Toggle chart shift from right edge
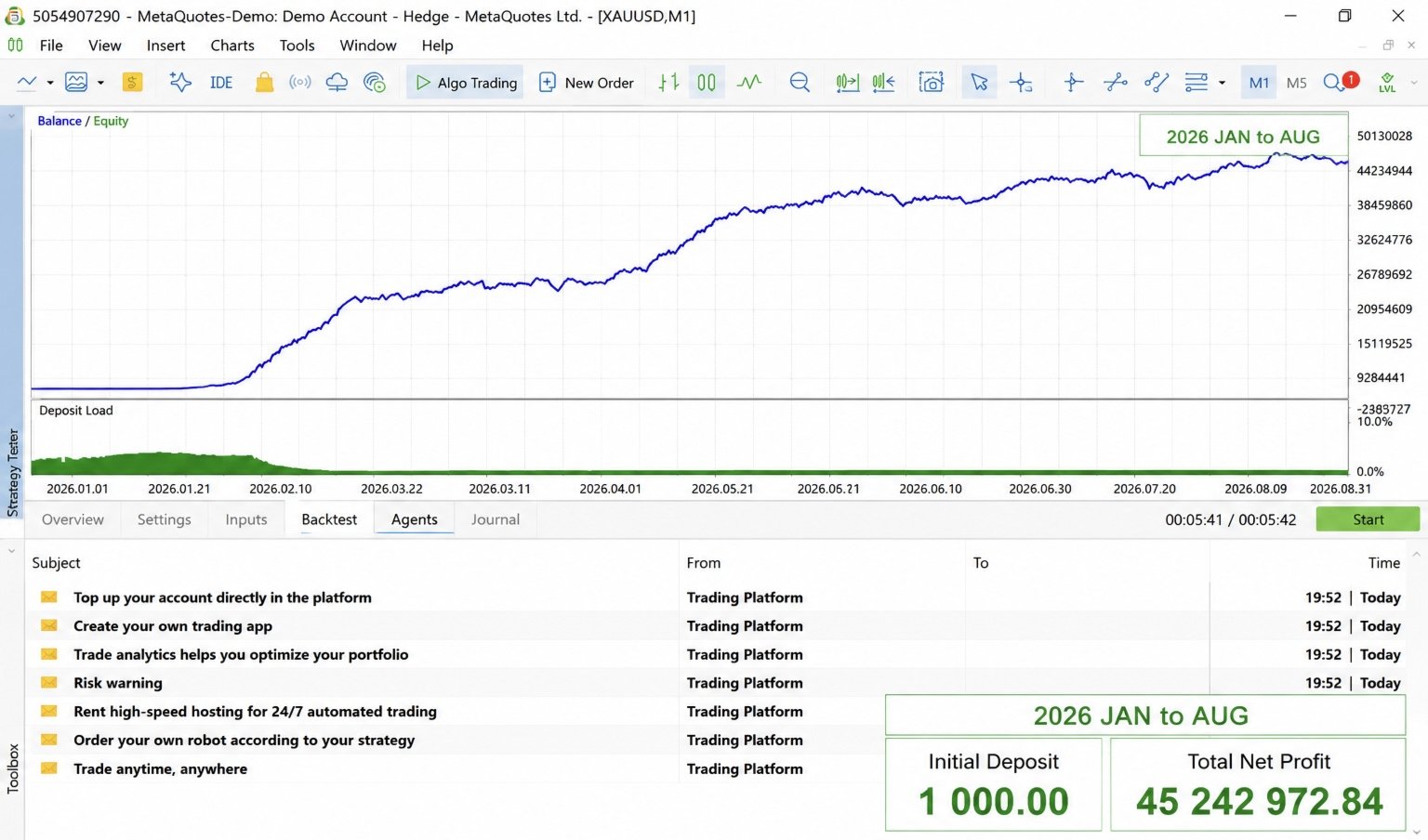 click(883, 83)
